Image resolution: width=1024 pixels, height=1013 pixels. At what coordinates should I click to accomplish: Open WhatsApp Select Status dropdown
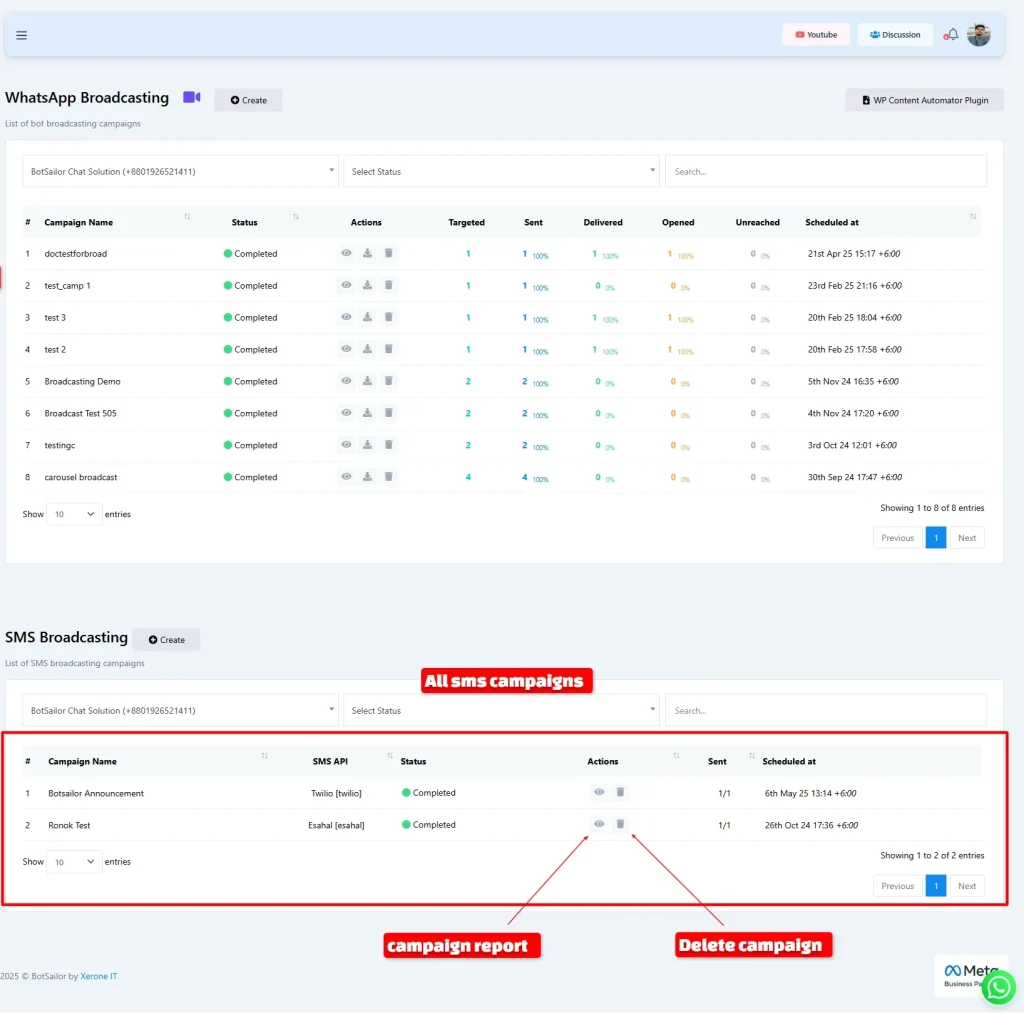pos(501,172)
